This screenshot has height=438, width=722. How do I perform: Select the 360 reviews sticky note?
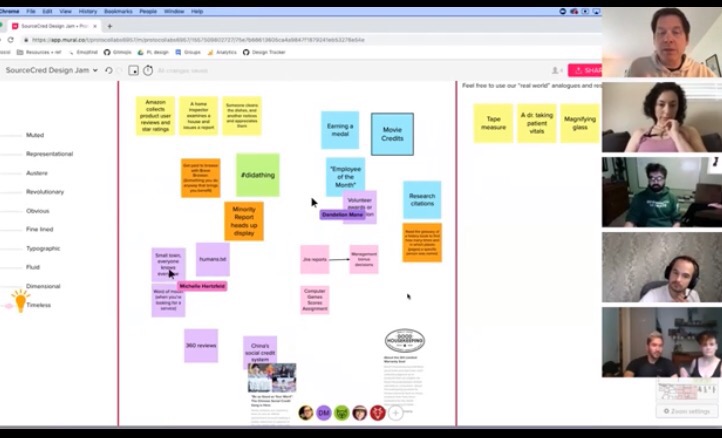pyautogui.click(x=201, y=345)
